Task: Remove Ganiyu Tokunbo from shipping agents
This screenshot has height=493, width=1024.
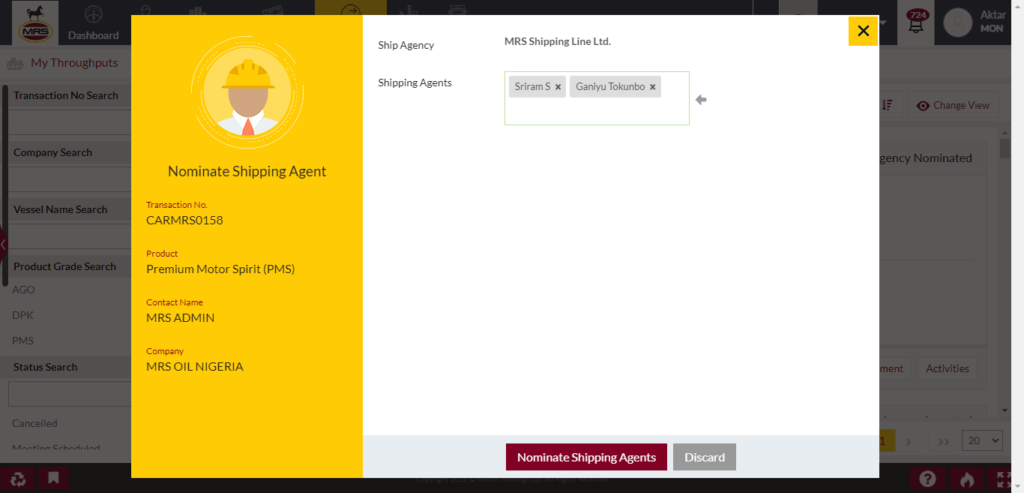Action: click(x=652, y=87)
